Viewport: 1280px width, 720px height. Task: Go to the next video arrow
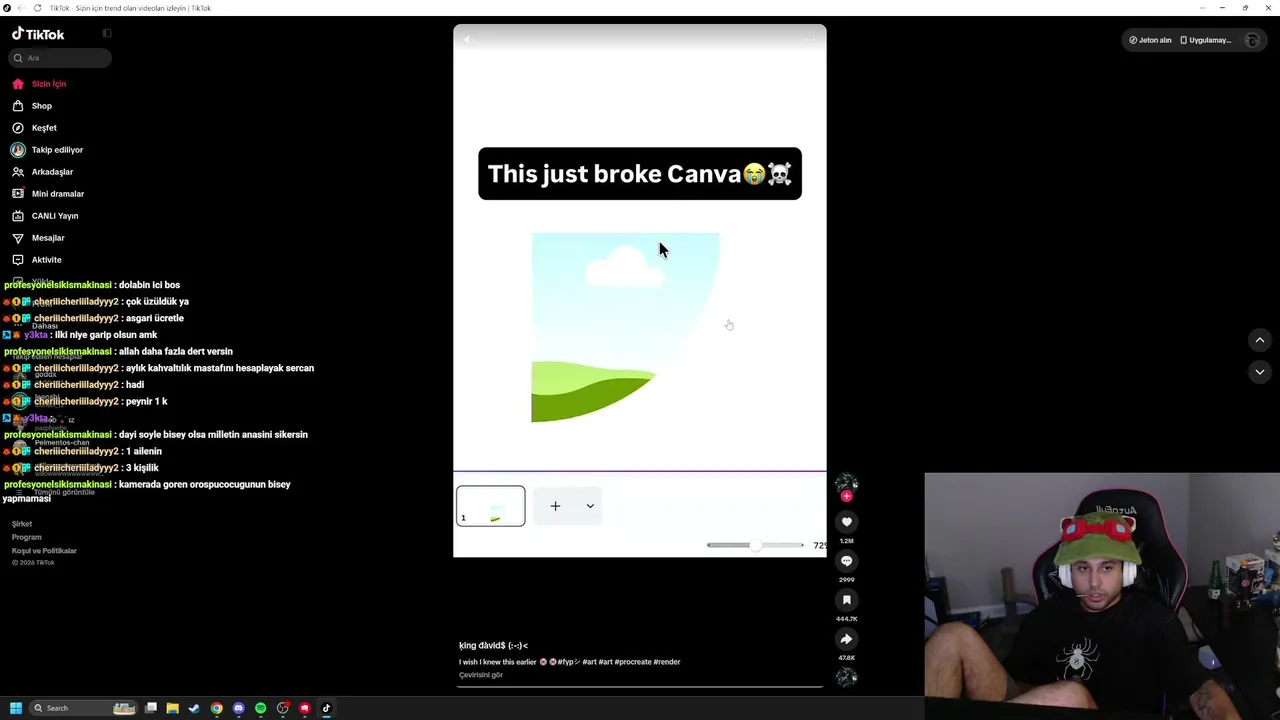[1260, 372]
